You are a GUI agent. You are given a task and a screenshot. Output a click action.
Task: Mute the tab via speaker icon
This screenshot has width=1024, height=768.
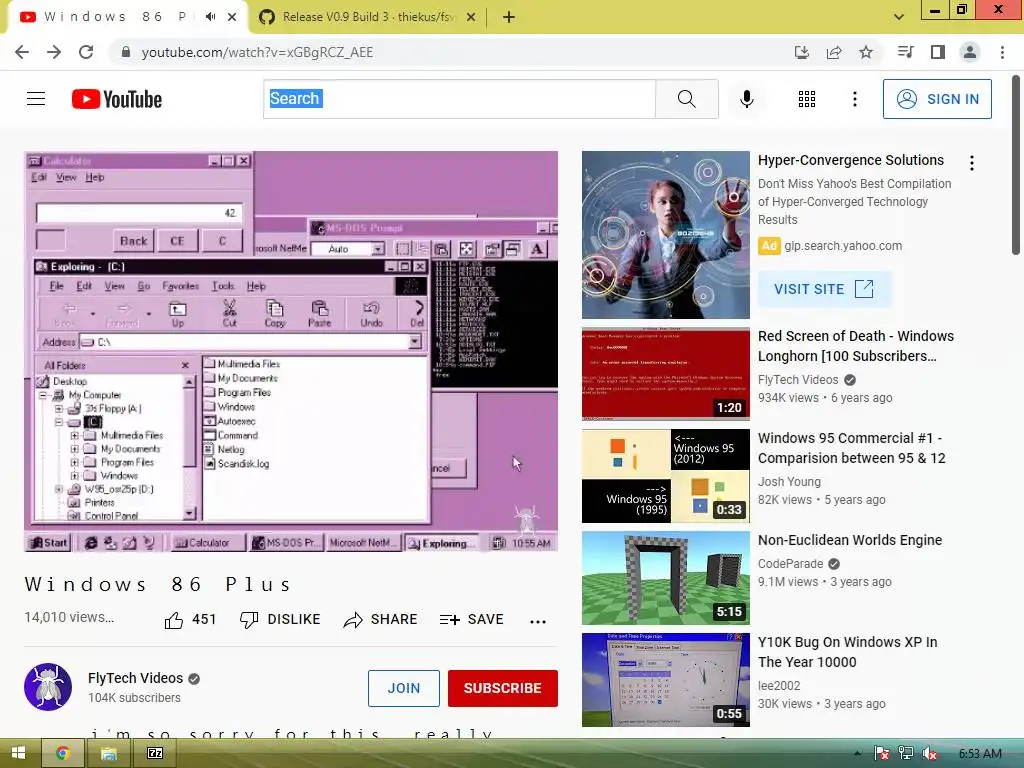pos(210,17)
